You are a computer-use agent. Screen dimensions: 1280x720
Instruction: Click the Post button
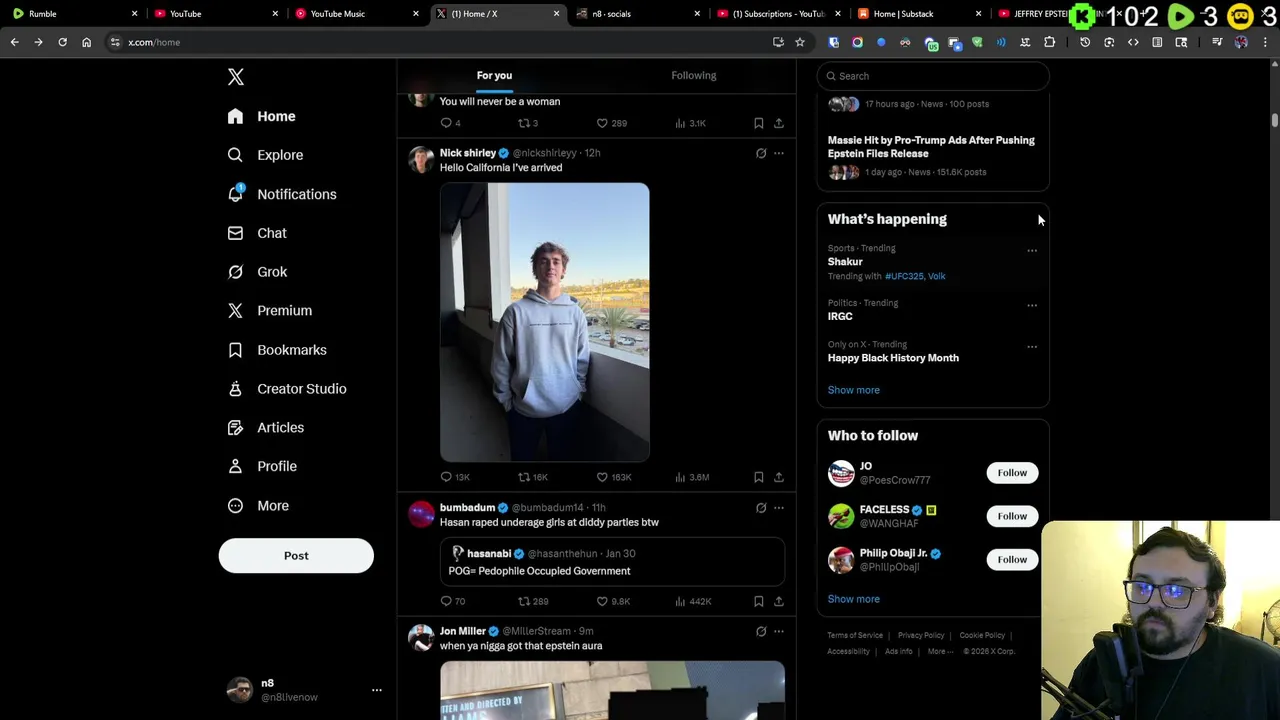(x=296, y=556)
